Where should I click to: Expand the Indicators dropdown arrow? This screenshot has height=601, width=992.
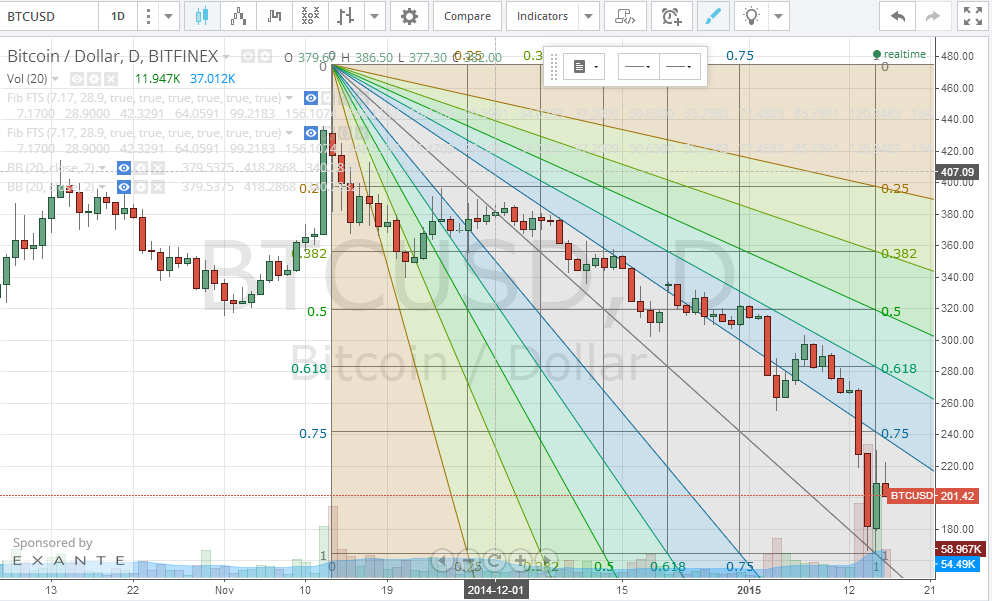point(588,16)
